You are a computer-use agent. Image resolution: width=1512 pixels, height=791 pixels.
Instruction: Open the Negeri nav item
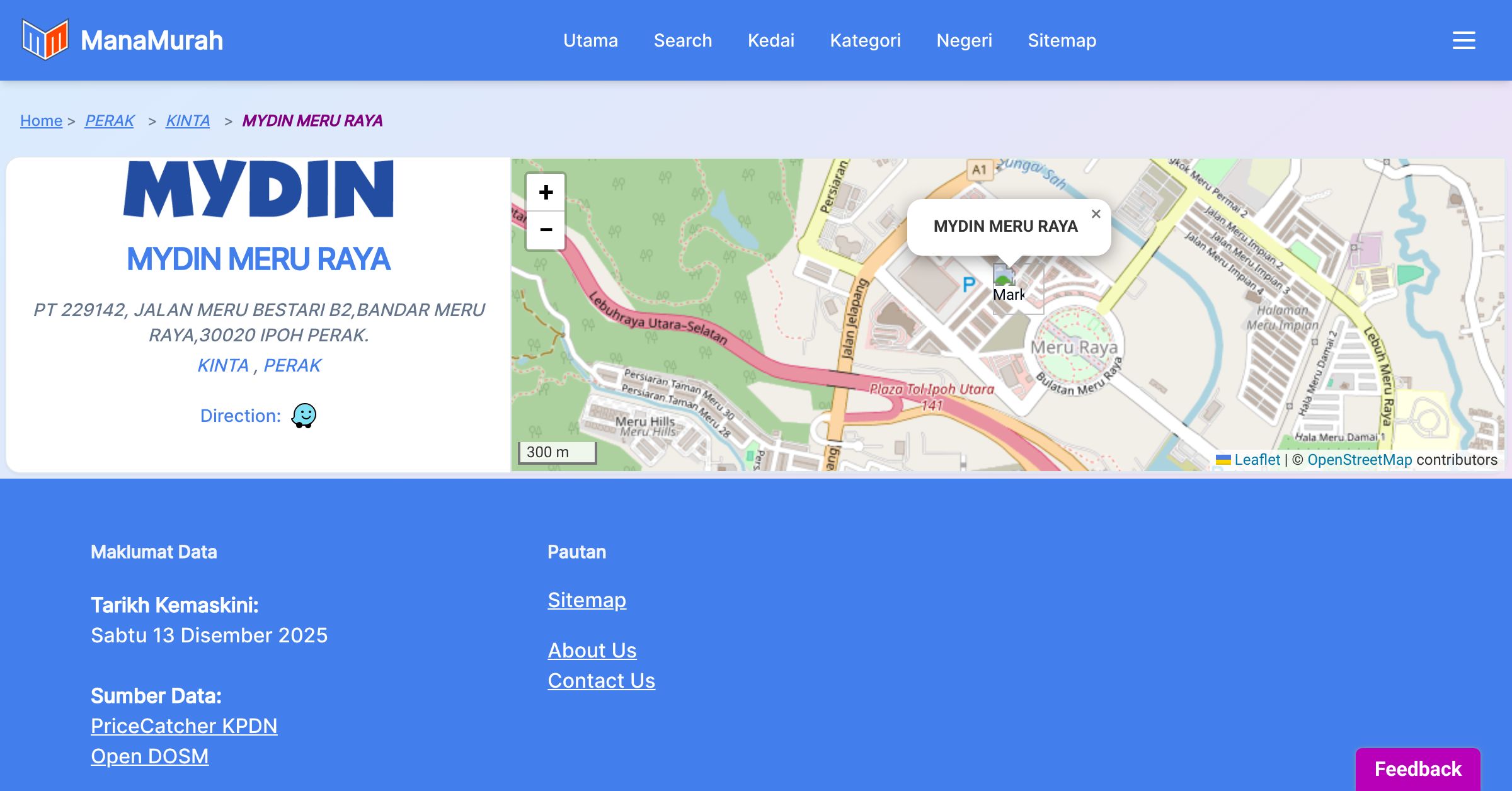tap(964, 40)
